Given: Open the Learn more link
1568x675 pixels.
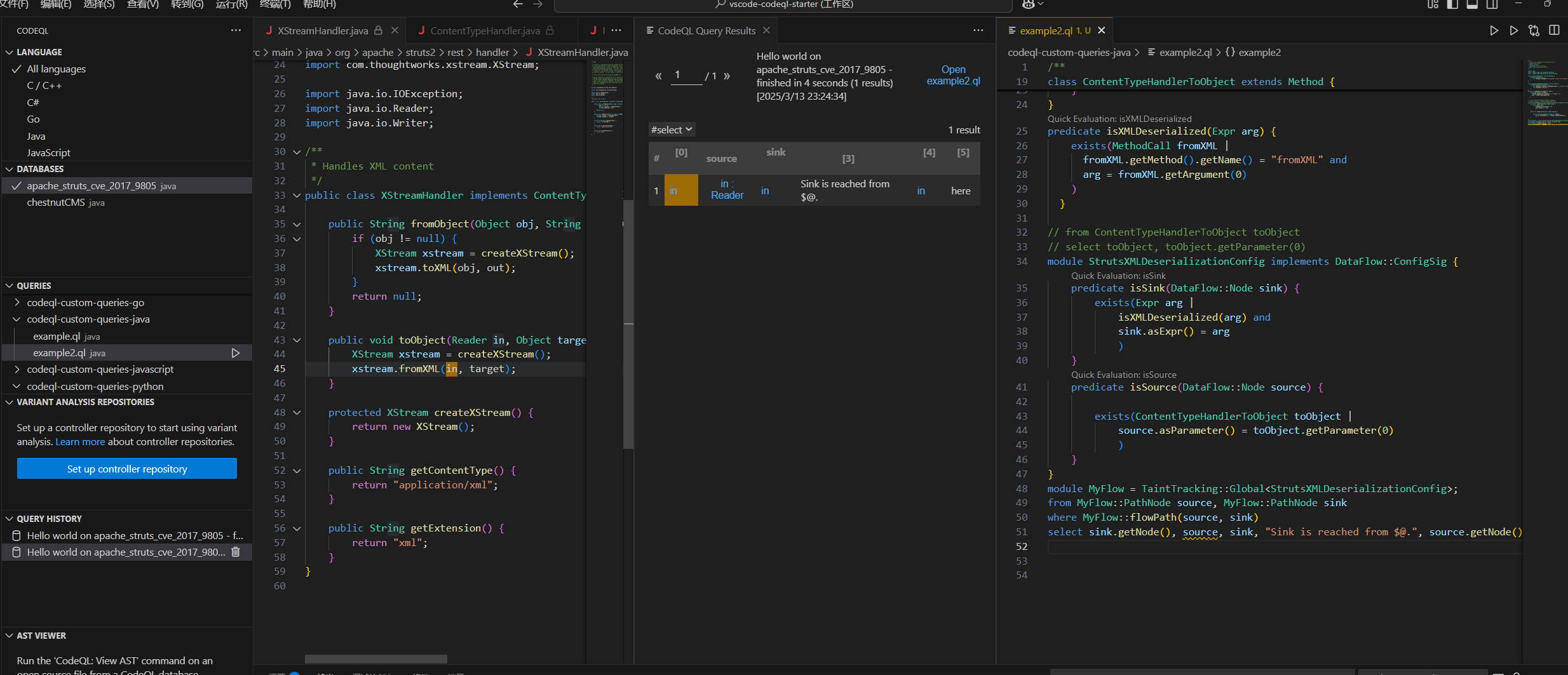Looking at the screenshot, I should point(80,442).
